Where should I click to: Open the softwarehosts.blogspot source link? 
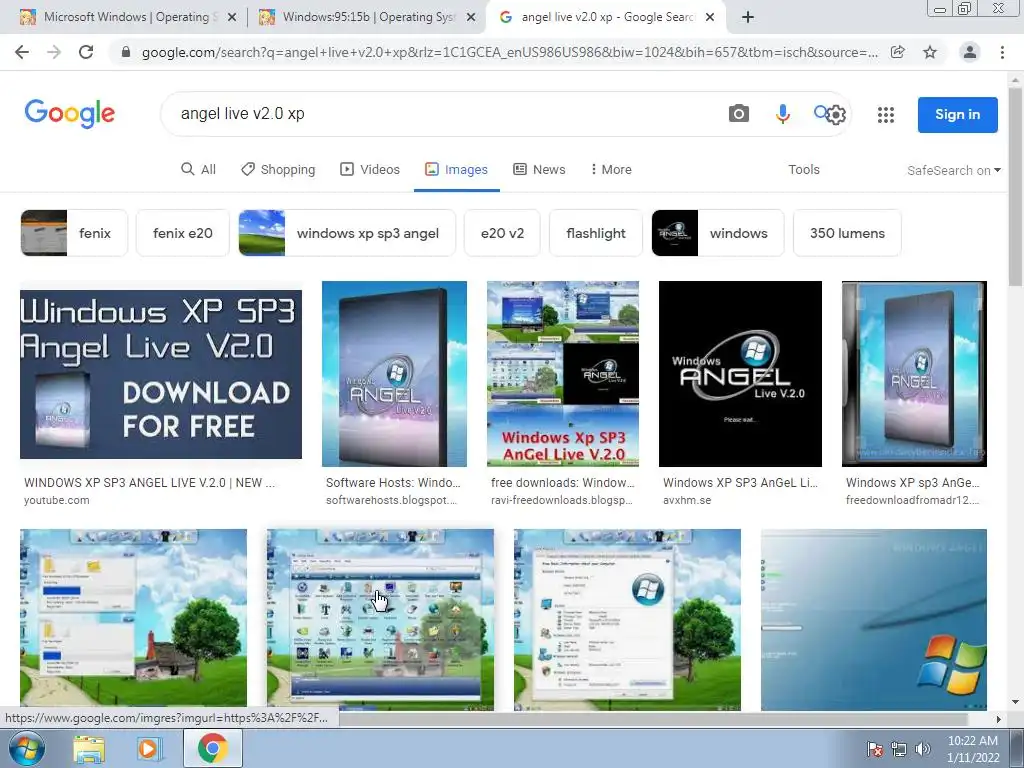[x=391, y=500]
